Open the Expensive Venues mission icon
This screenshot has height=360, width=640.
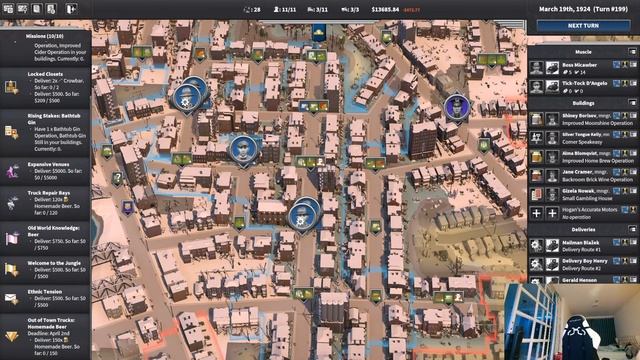[11, 171]
